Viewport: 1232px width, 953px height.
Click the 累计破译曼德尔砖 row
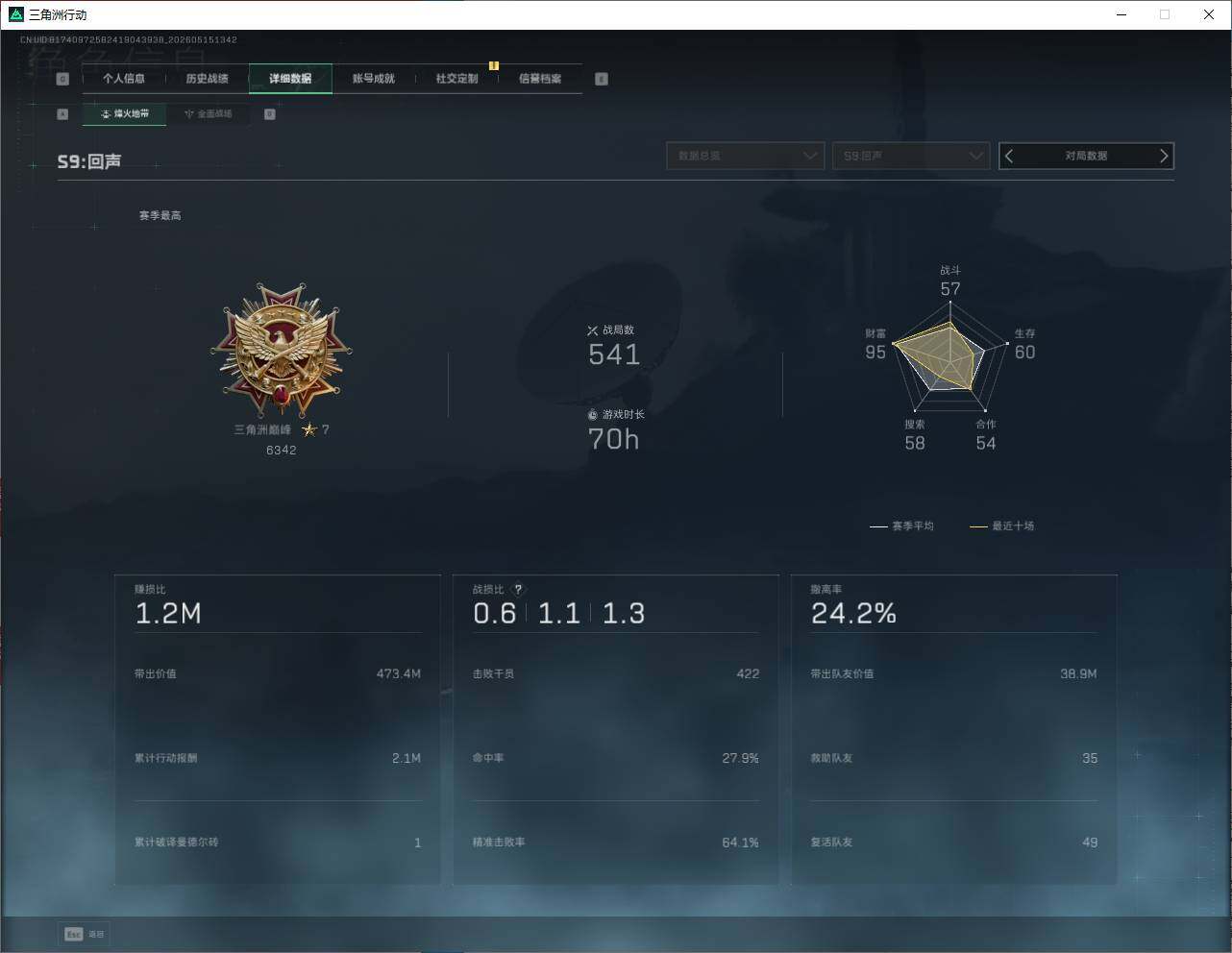point(278,843)
